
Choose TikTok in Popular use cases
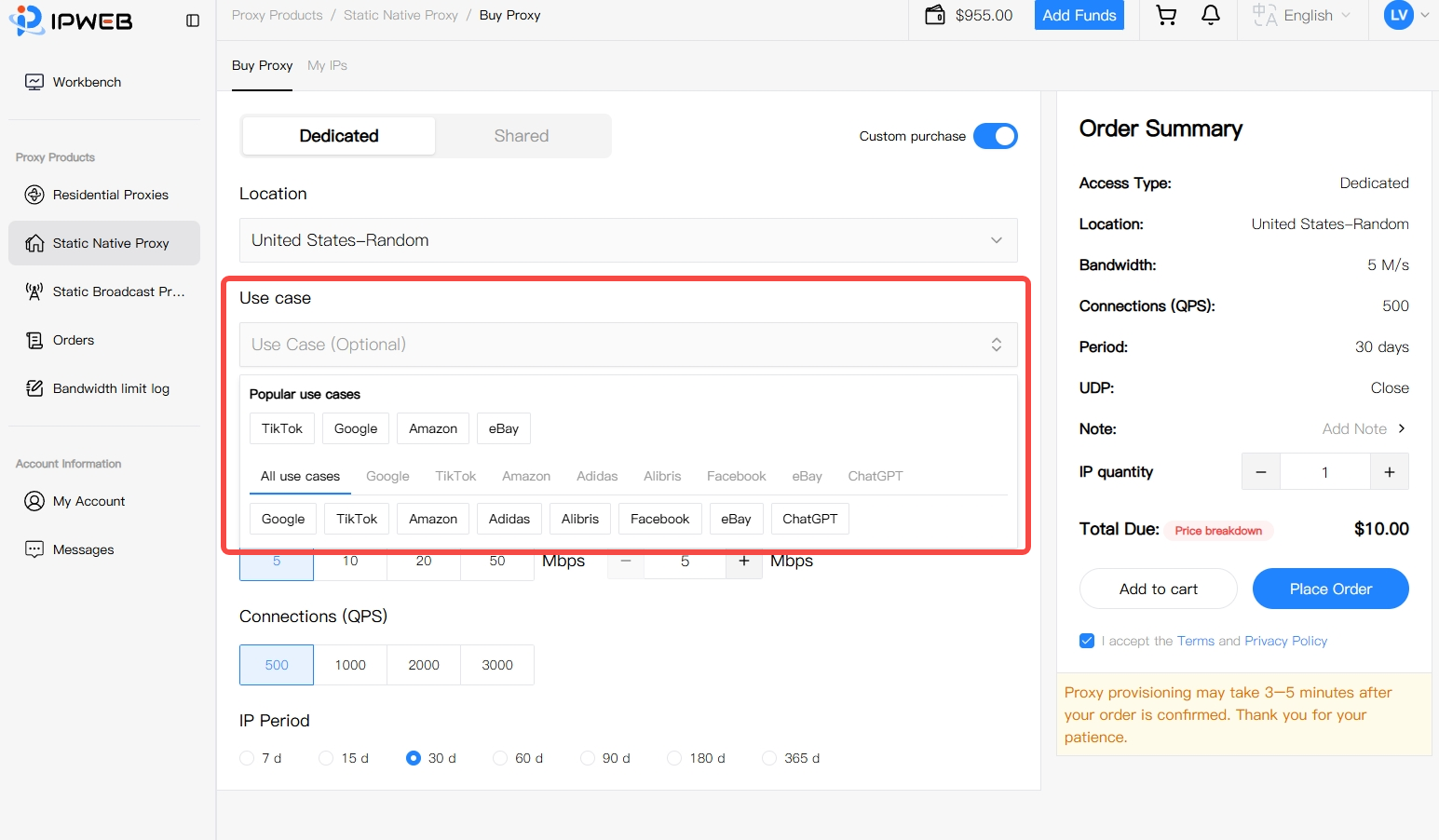coord(282,428)
